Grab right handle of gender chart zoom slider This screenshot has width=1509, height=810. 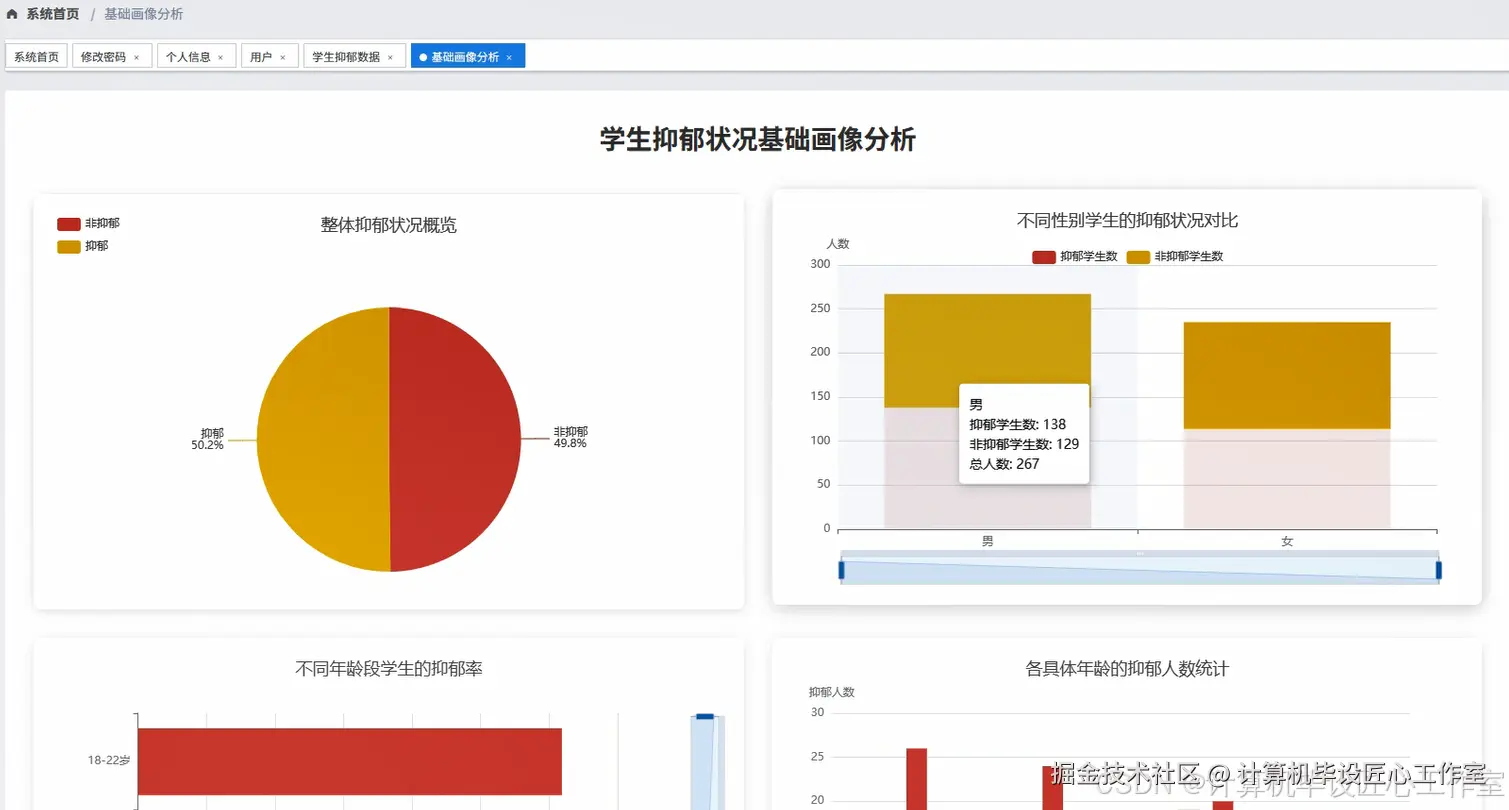pos(1439,570)
